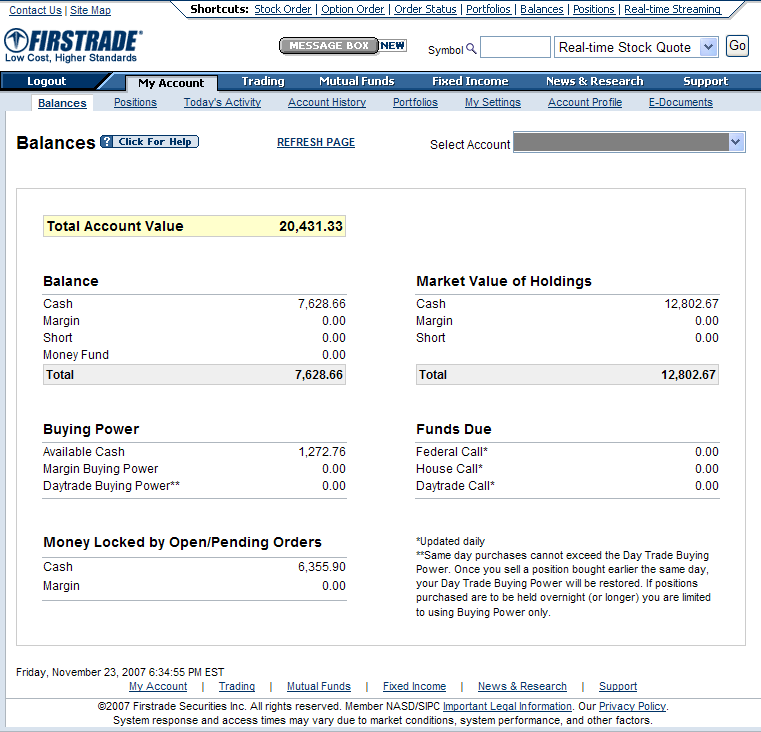This screenshot has width=761, height=732.
Task: Click the footer My Account link
Action: pyautogui.click(x=158, y=686)
